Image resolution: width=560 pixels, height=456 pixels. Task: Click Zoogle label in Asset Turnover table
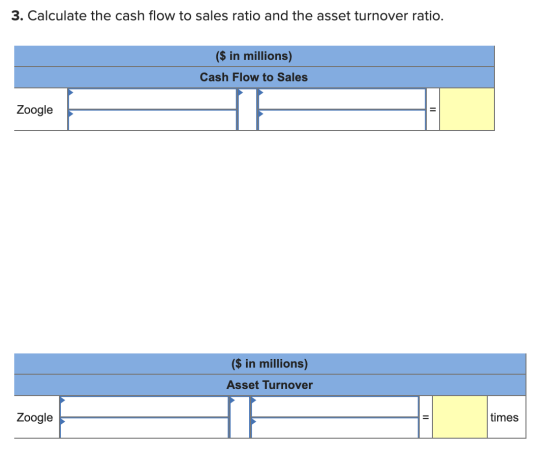pyautogui.click(x=35, y=417)
